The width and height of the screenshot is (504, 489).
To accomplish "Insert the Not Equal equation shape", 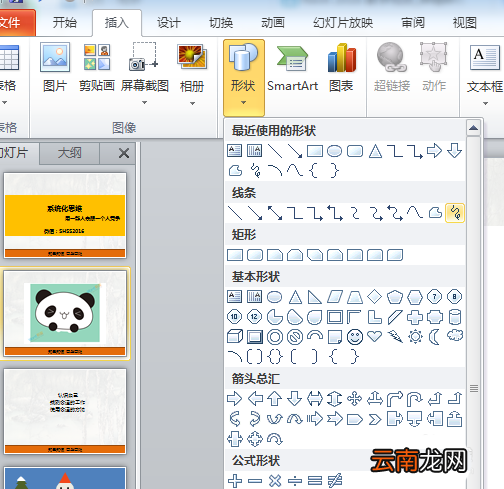I will (335, 481).
